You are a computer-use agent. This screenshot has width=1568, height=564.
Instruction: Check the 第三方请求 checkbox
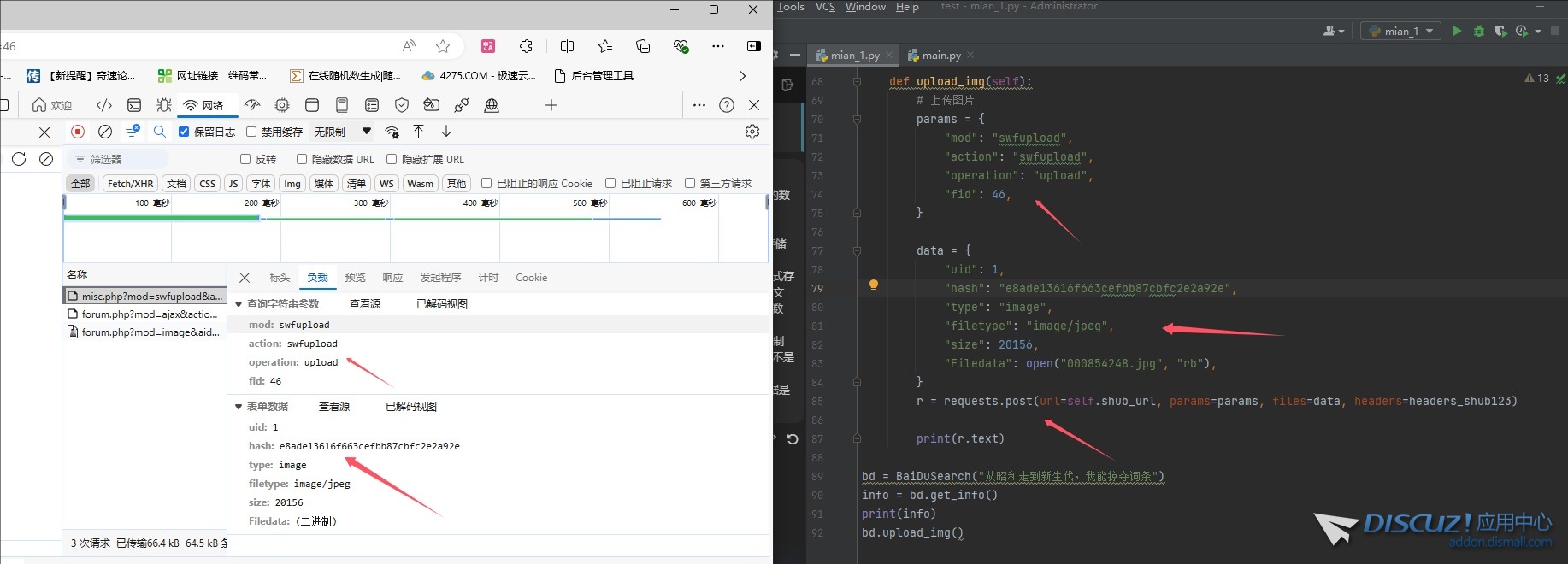pyautogui.click(x=690, y=183)
